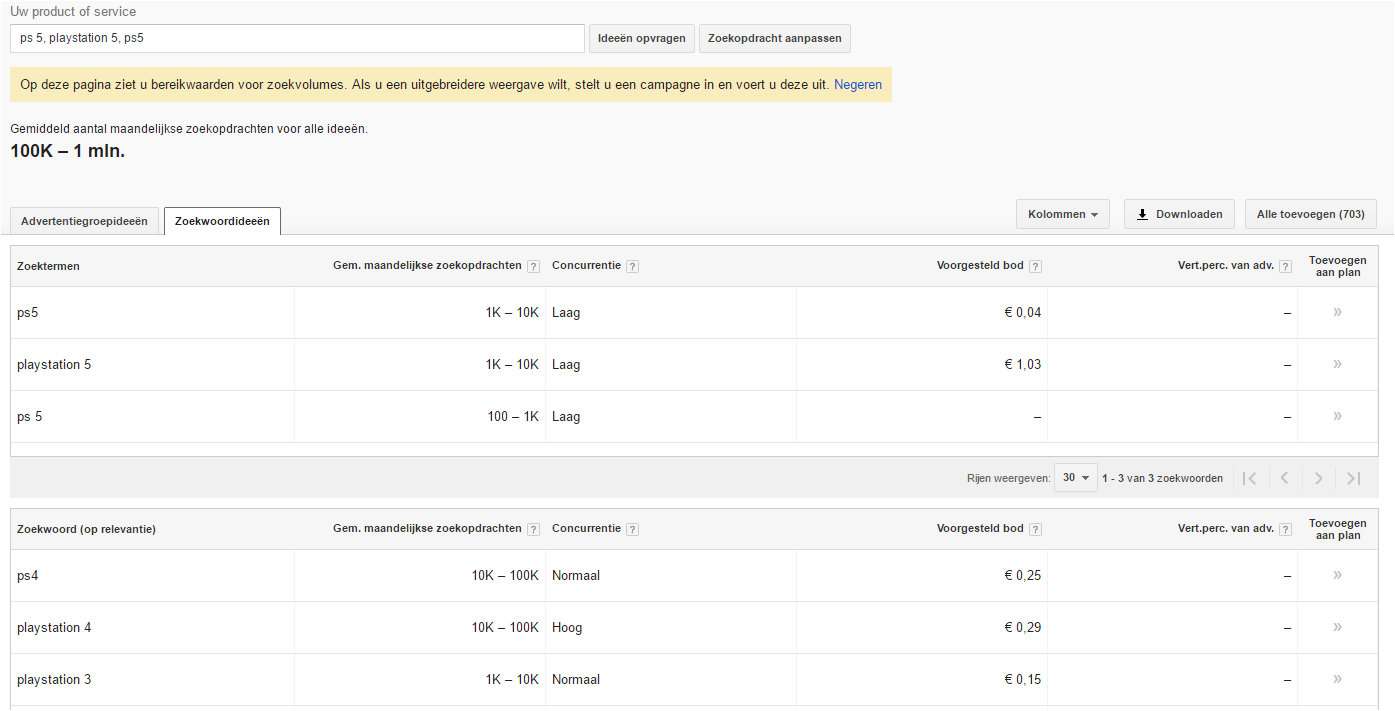Sort by Zoektermen column header
This screenshot has height=711, width=1395.
(x=48, y=266)
